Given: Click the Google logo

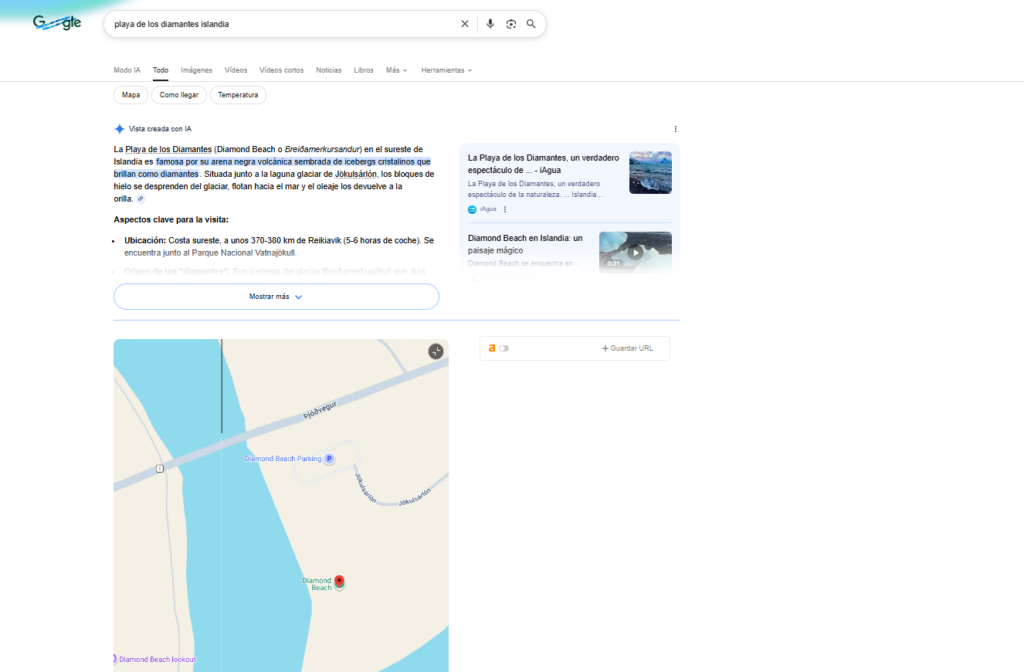Looking at the screenshot, I should click(56, 23).
